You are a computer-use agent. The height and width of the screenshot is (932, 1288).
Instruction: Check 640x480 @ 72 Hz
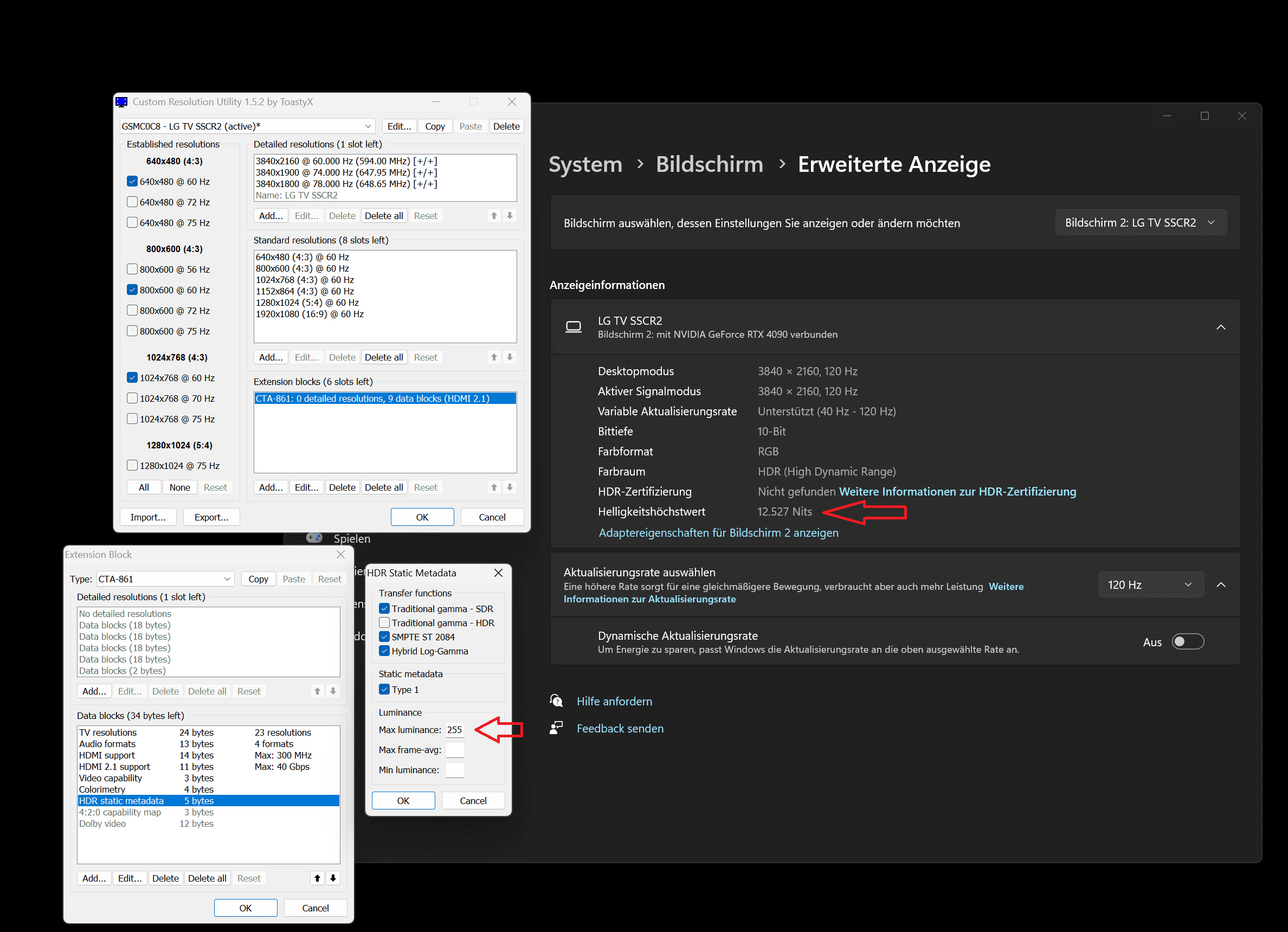132,202
